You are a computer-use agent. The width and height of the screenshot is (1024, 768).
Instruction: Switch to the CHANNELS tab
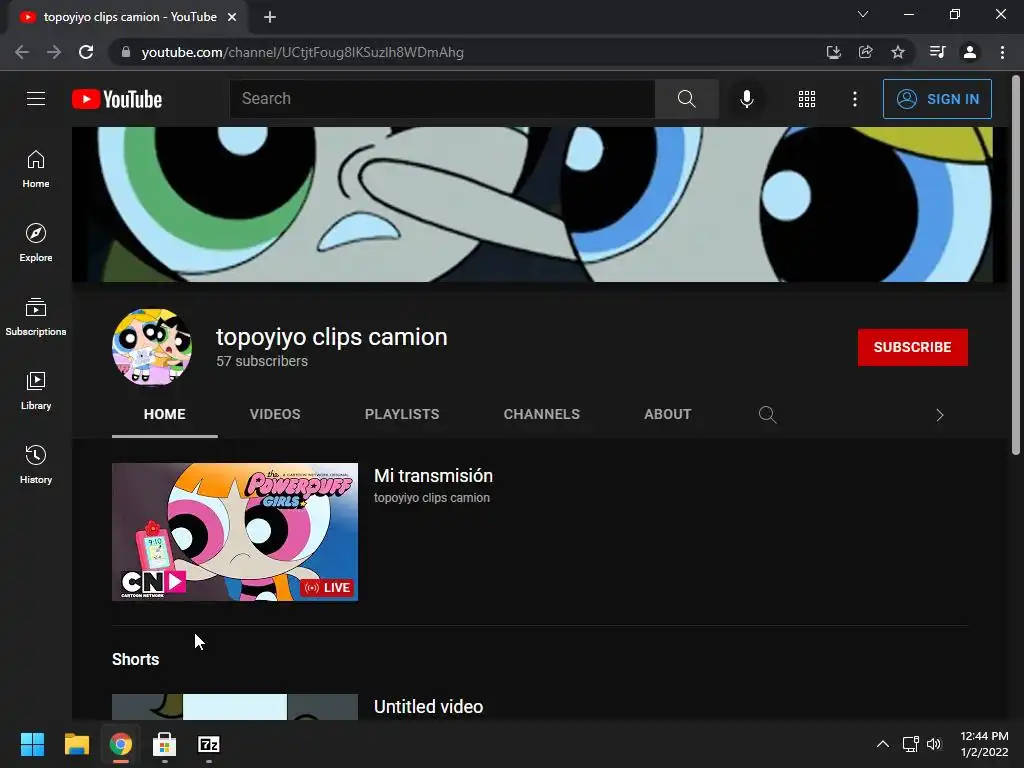click(x=541, y=414)
